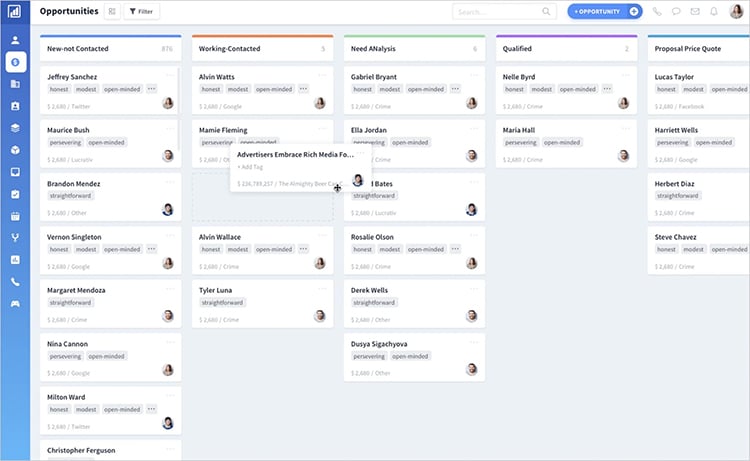Open the user profile avatar at top right

click(736, 12)
